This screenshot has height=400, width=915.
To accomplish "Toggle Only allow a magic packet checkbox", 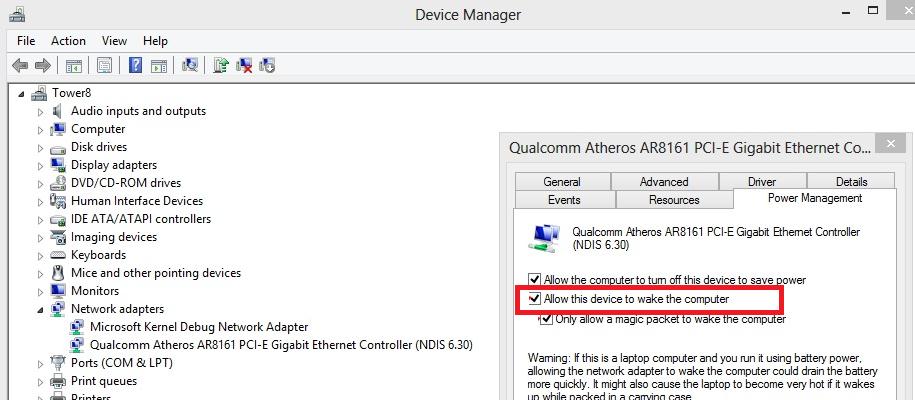I will [546, 319].
